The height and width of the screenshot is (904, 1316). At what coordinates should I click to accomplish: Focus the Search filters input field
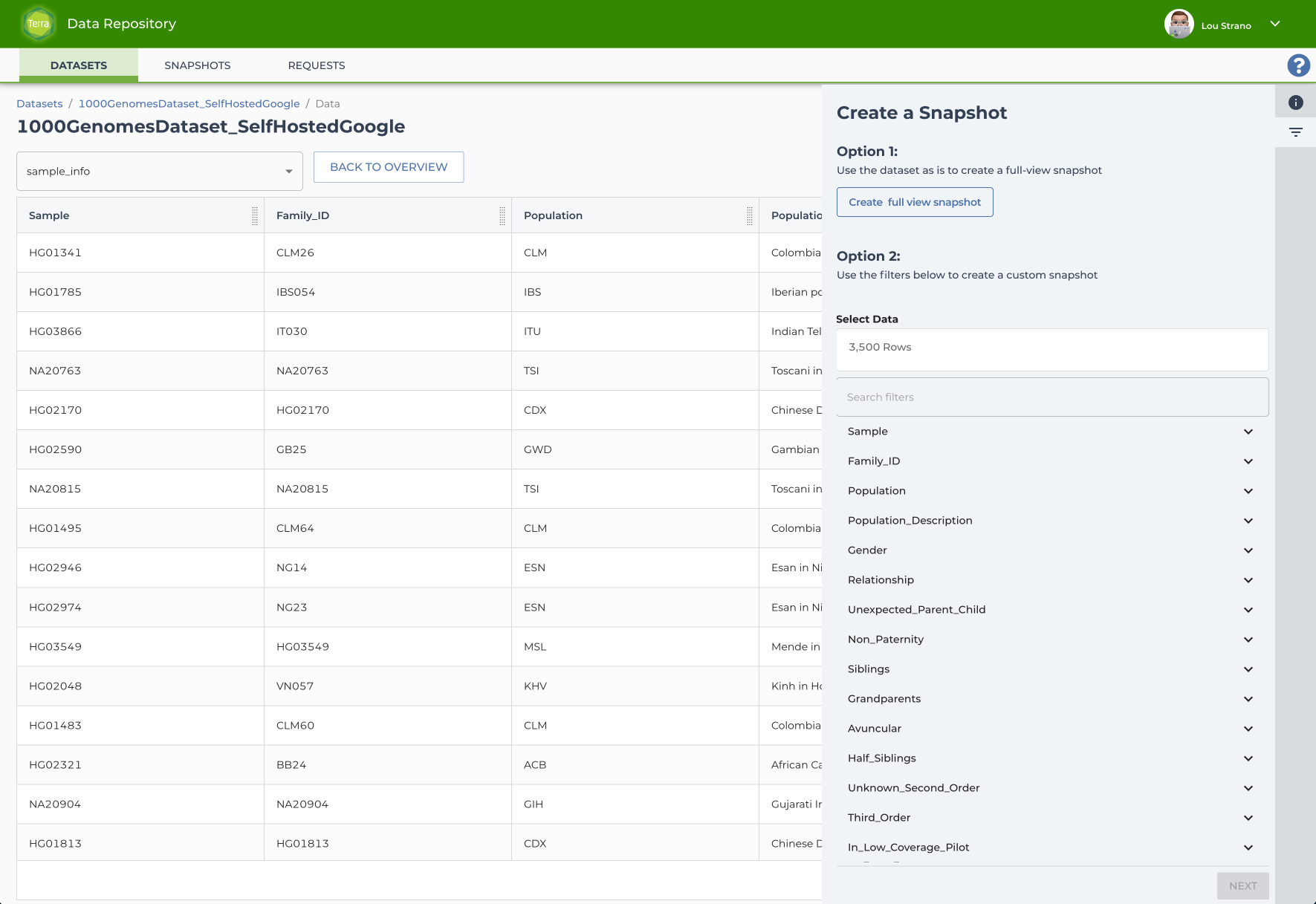point(1052,397)
